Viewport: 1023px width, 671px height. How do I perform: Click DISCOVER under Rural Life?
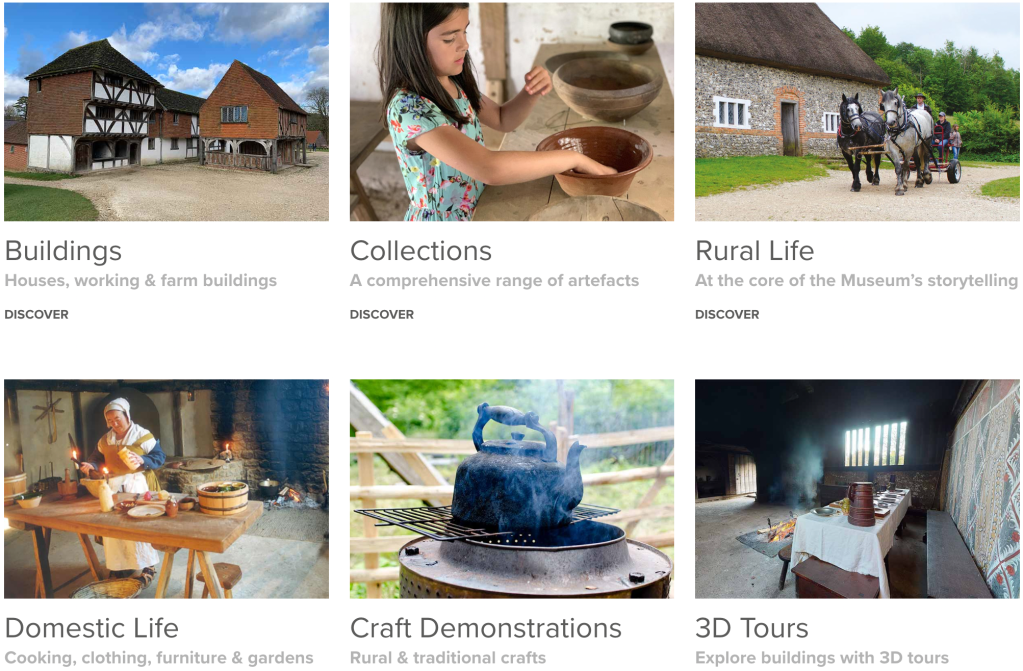727,315
